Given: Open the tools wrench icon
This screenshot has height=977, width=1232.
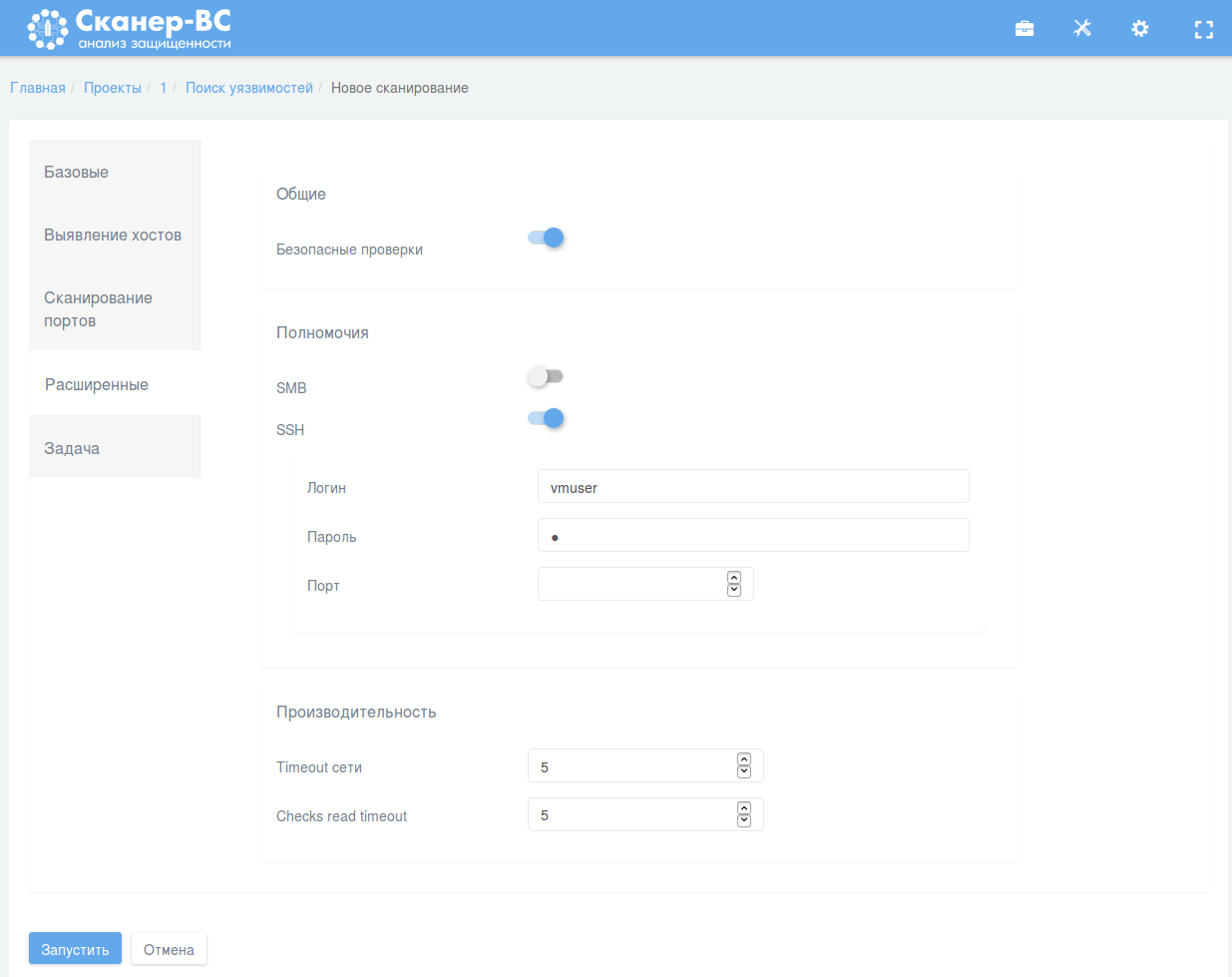Looking at the screenshot, I should click(1082, 28).
